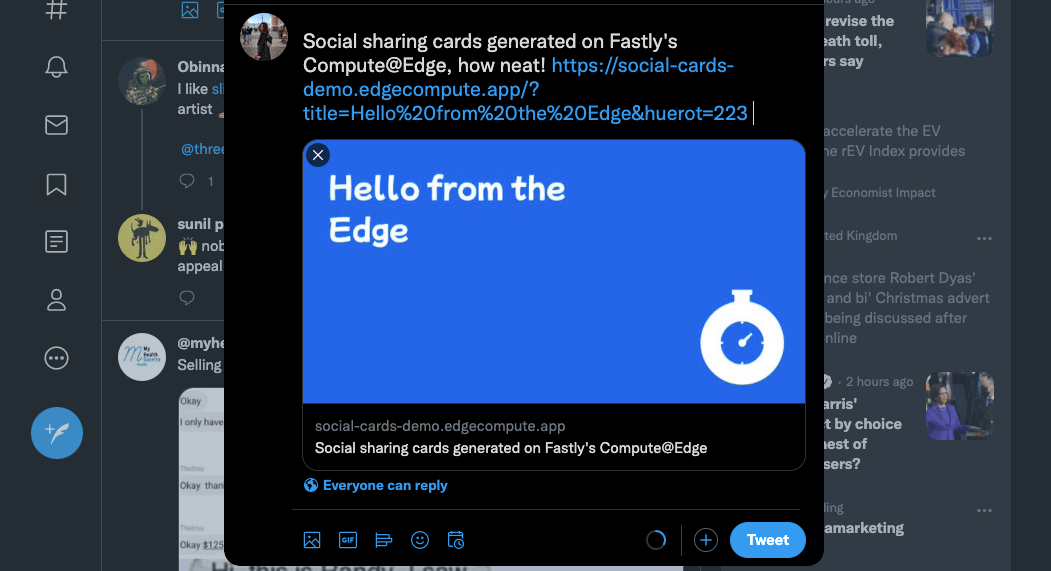The image size is (1051, 571).
Task: Open Lists icon in sidebar
Action: click(x=57, y=241)
